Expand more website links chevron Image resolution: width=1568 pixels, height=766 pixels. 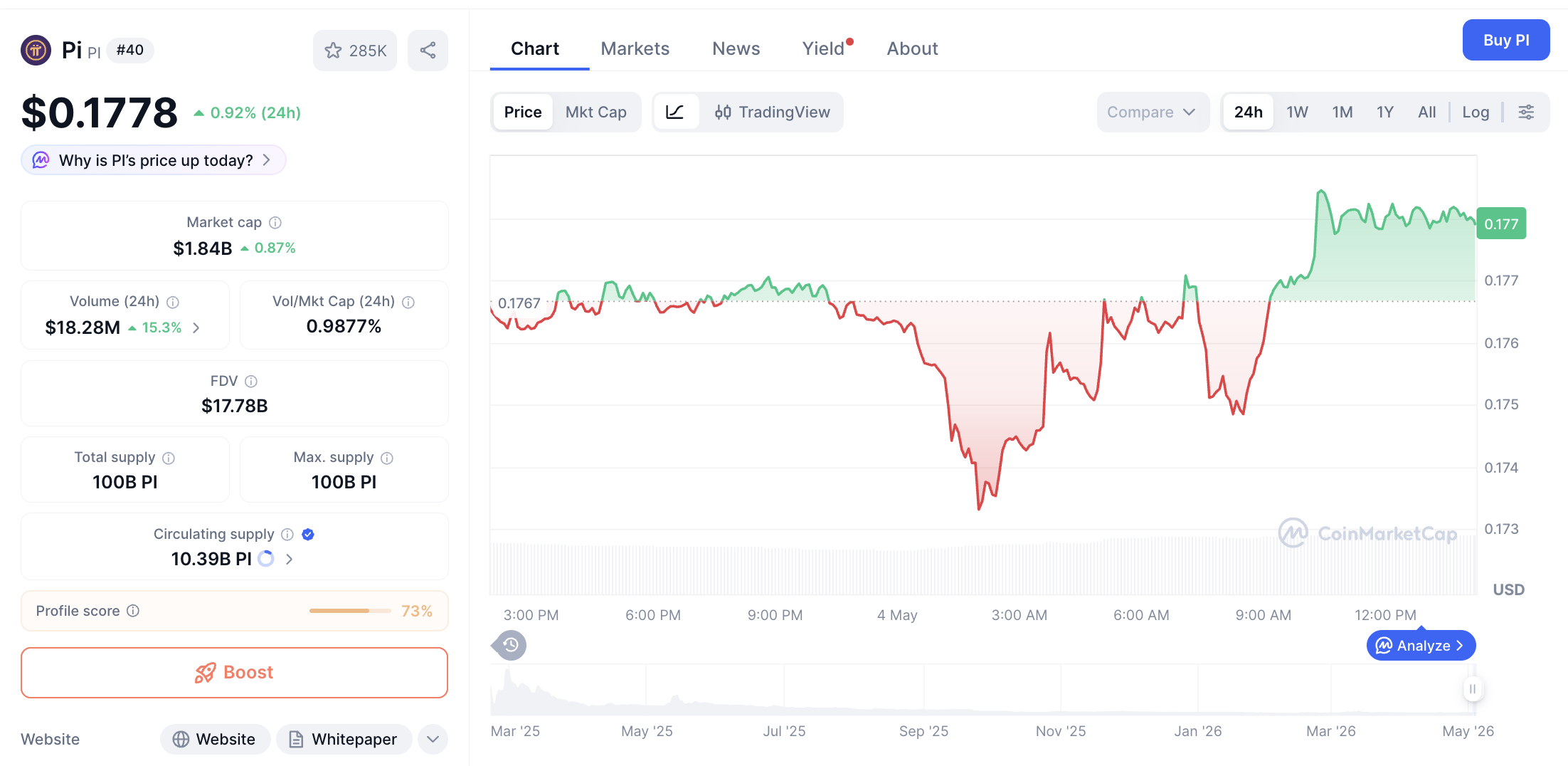pyautogui.click(x=433, y=739)
